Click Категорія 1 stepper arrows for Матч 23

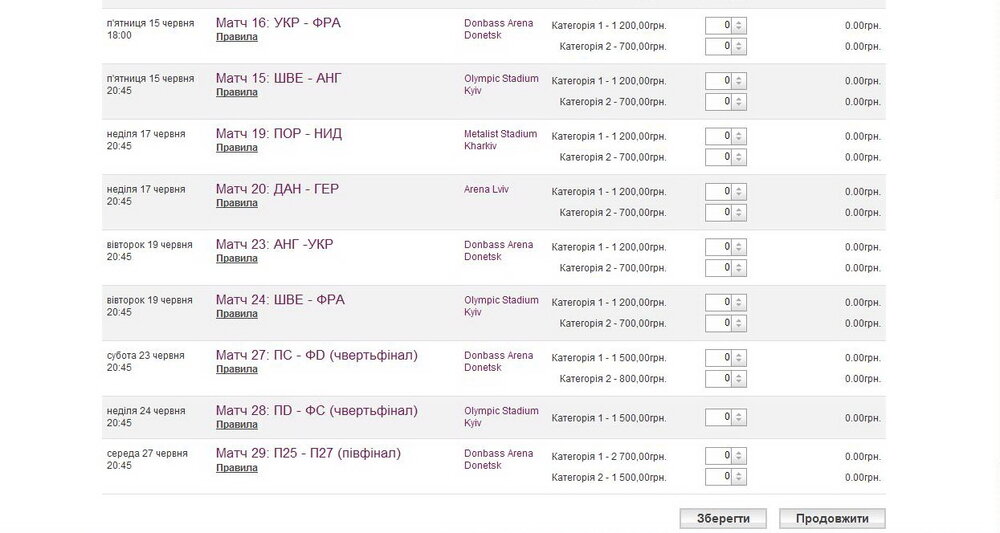(x=739, y=247)
